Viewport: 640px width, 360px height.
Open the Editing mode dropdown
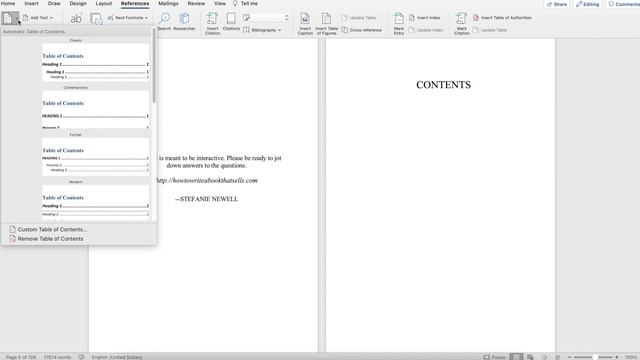pyautogui.click(x=587, y=4)
